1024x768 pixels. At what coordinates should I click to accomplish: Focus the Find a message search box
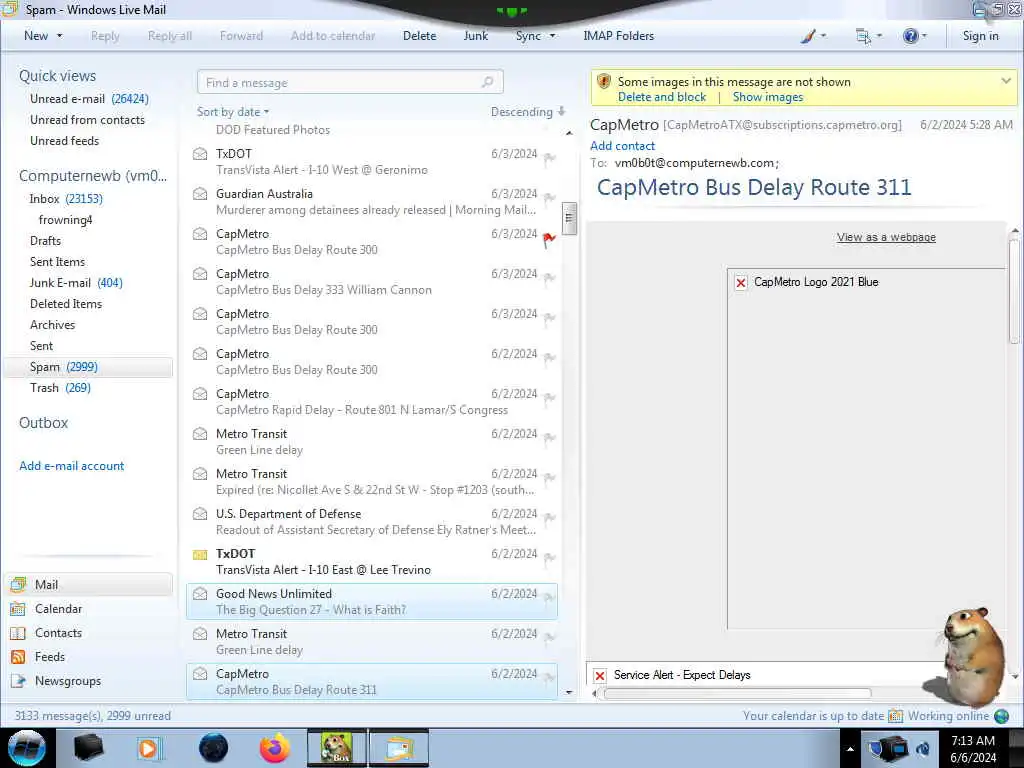point(350,82)
